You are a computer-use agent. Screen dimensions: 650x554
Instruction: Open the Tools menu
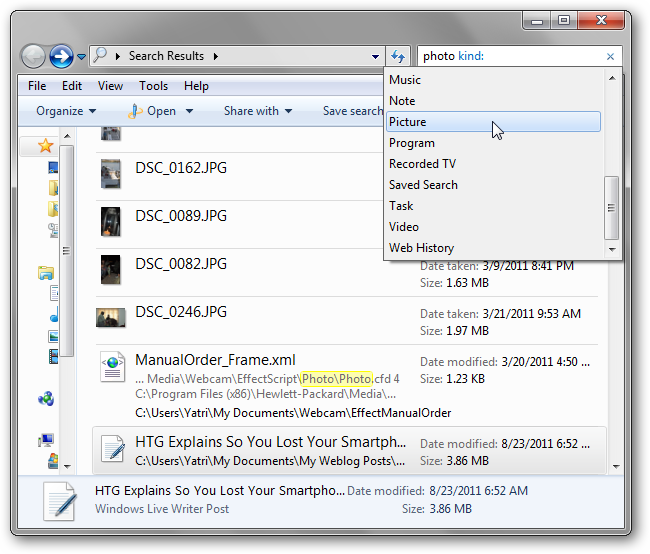153,86
